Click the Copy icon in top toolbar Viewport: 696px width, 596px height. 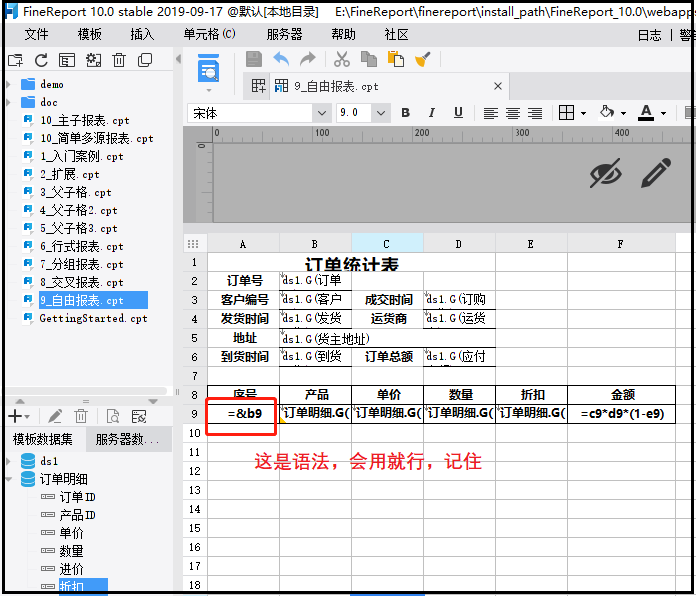tap(368, 59)
